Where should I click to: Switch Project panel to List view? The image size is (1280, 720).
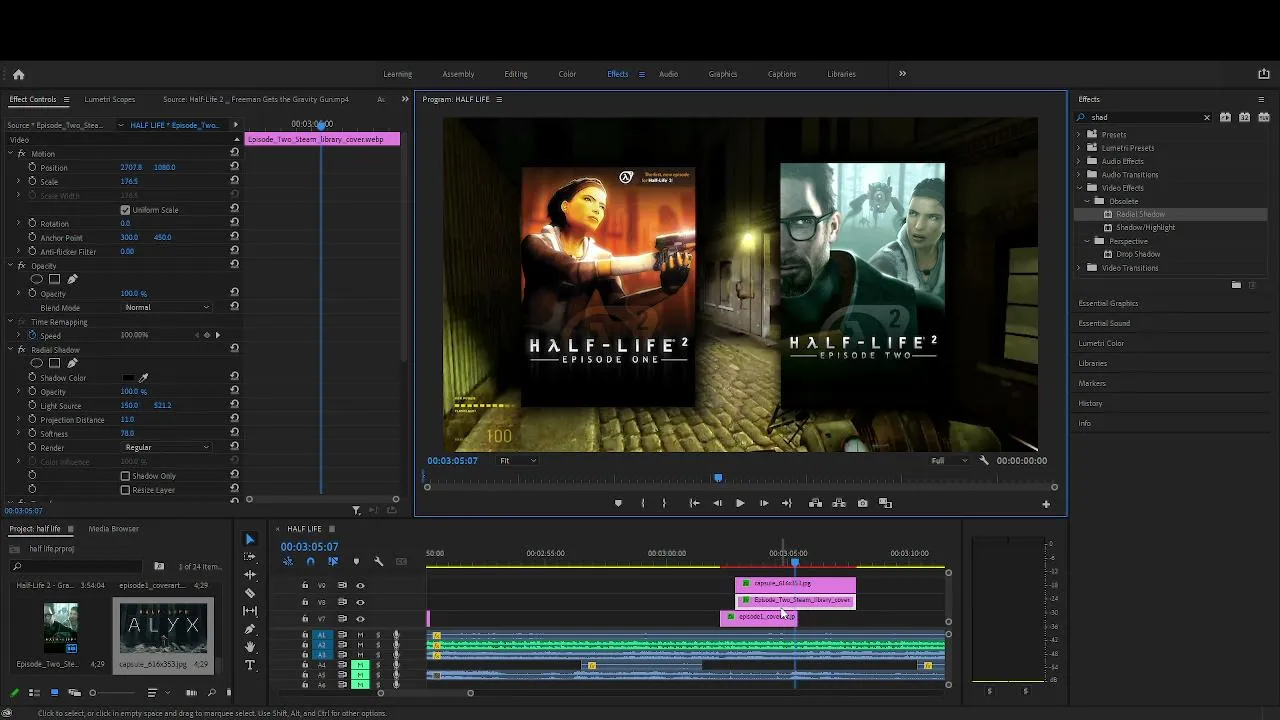coord(34,692)
